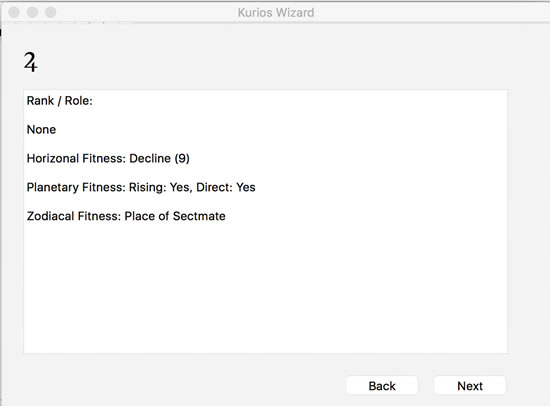Click the word Sectmate

[x=199, y=216]
